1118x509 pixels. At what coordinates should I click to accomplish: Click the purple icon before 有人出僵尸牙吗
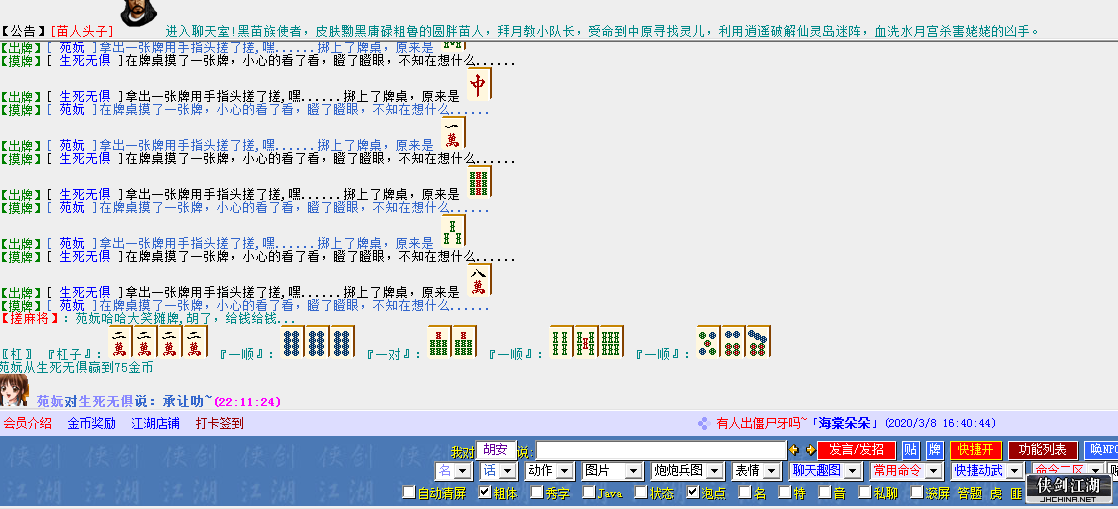pyautogui.click(x=703, y=423)
